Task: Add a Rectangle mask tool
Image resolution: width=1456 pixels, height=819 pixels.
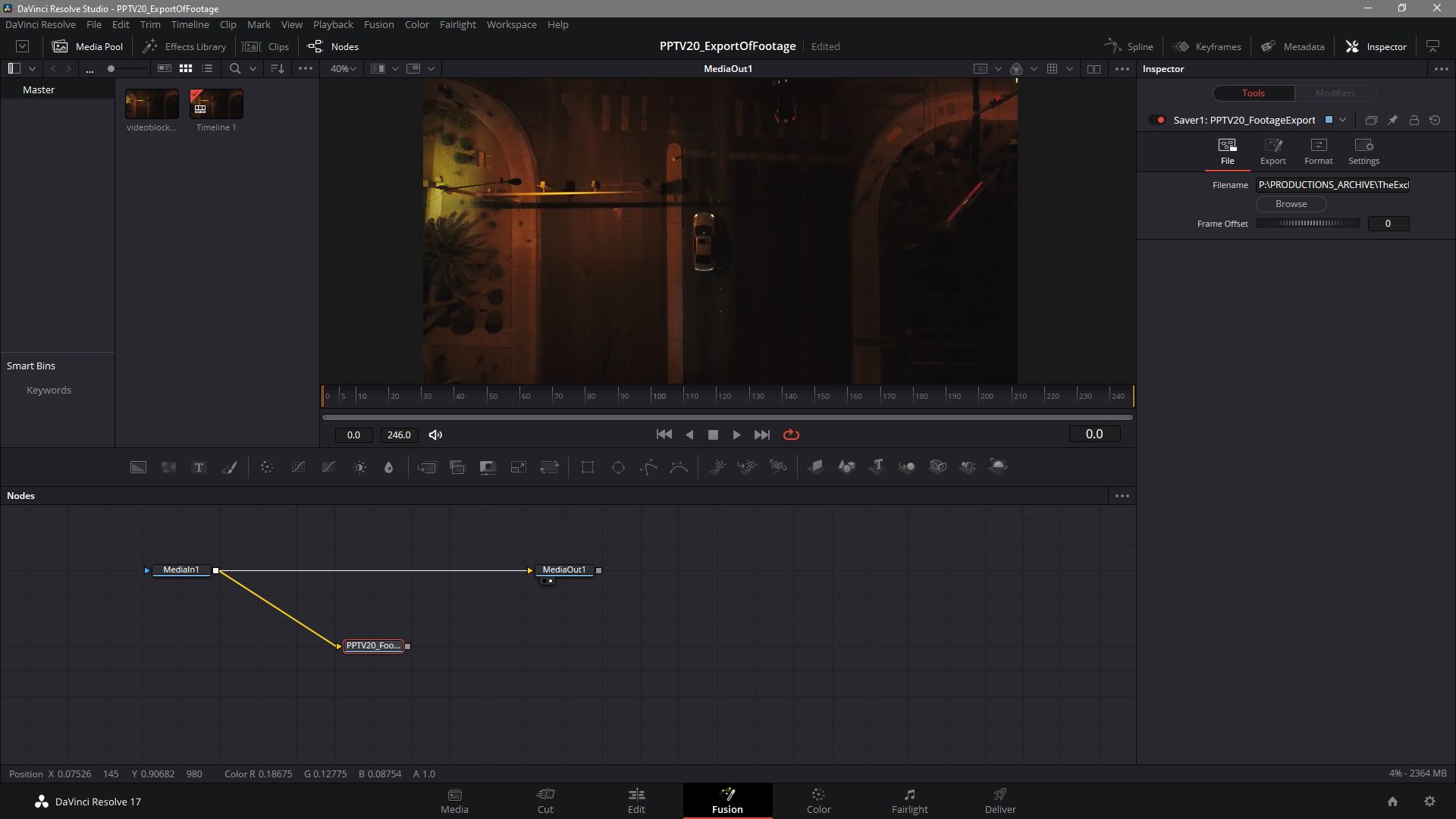Action: click(x=588, y=467)
